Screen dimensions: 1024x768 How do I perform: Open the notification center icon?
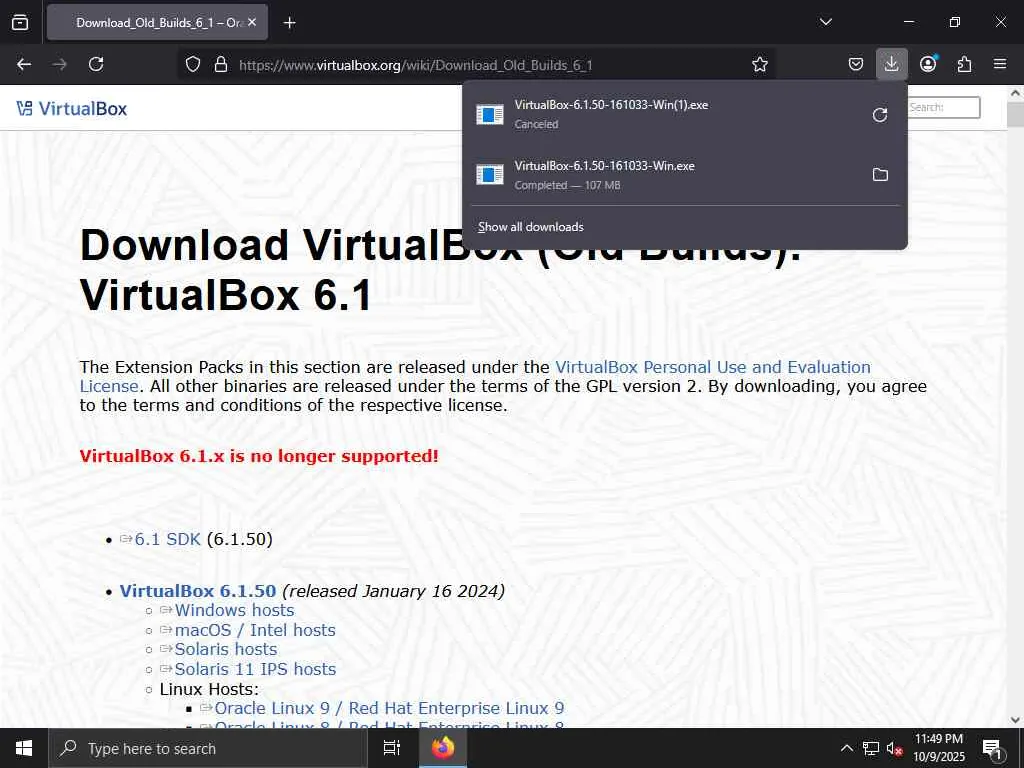pyautogui.click(x=992, y=748)
